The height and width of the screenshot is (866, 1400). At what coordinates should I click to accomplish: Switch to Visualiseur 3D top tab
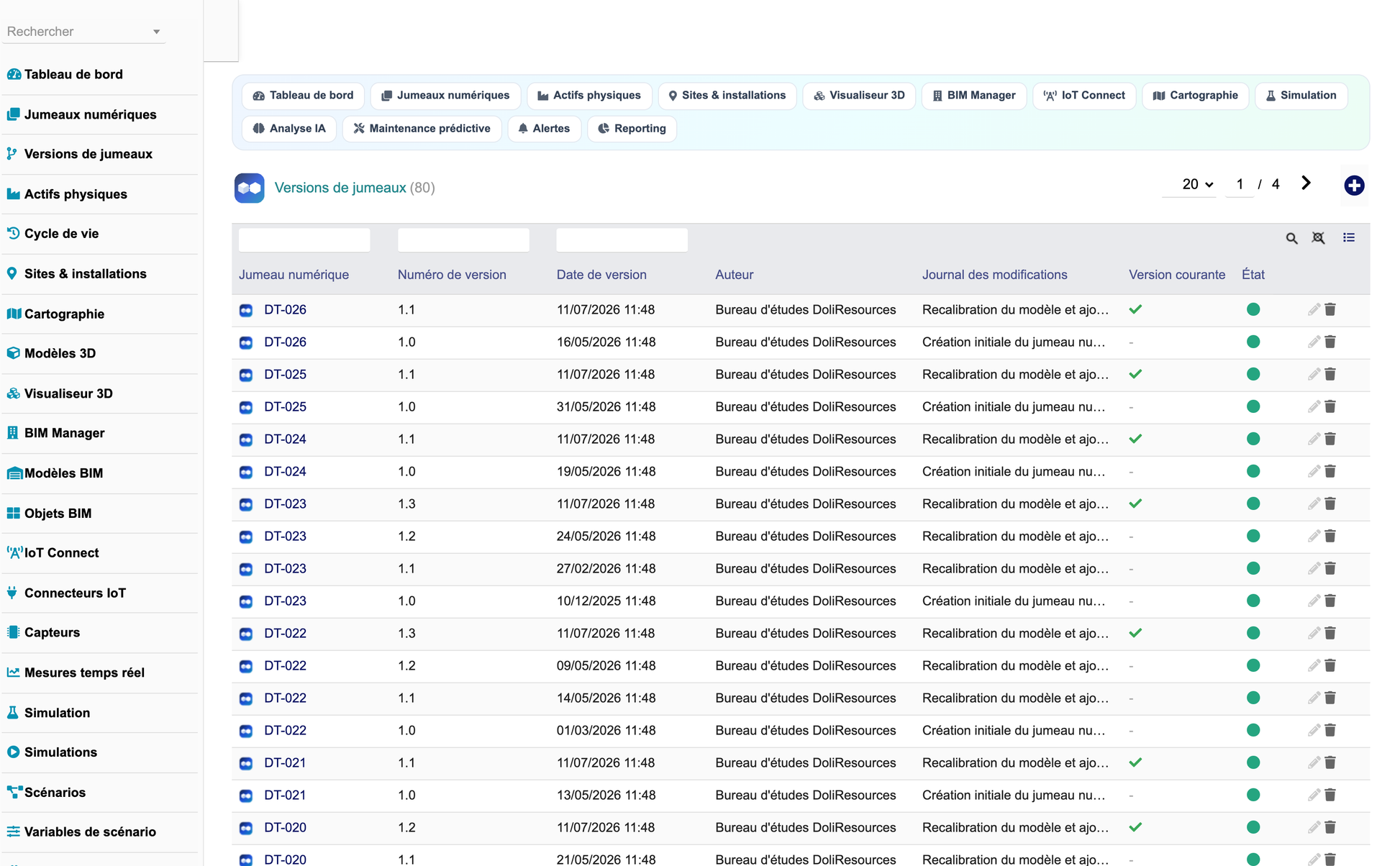pos(859,96)
